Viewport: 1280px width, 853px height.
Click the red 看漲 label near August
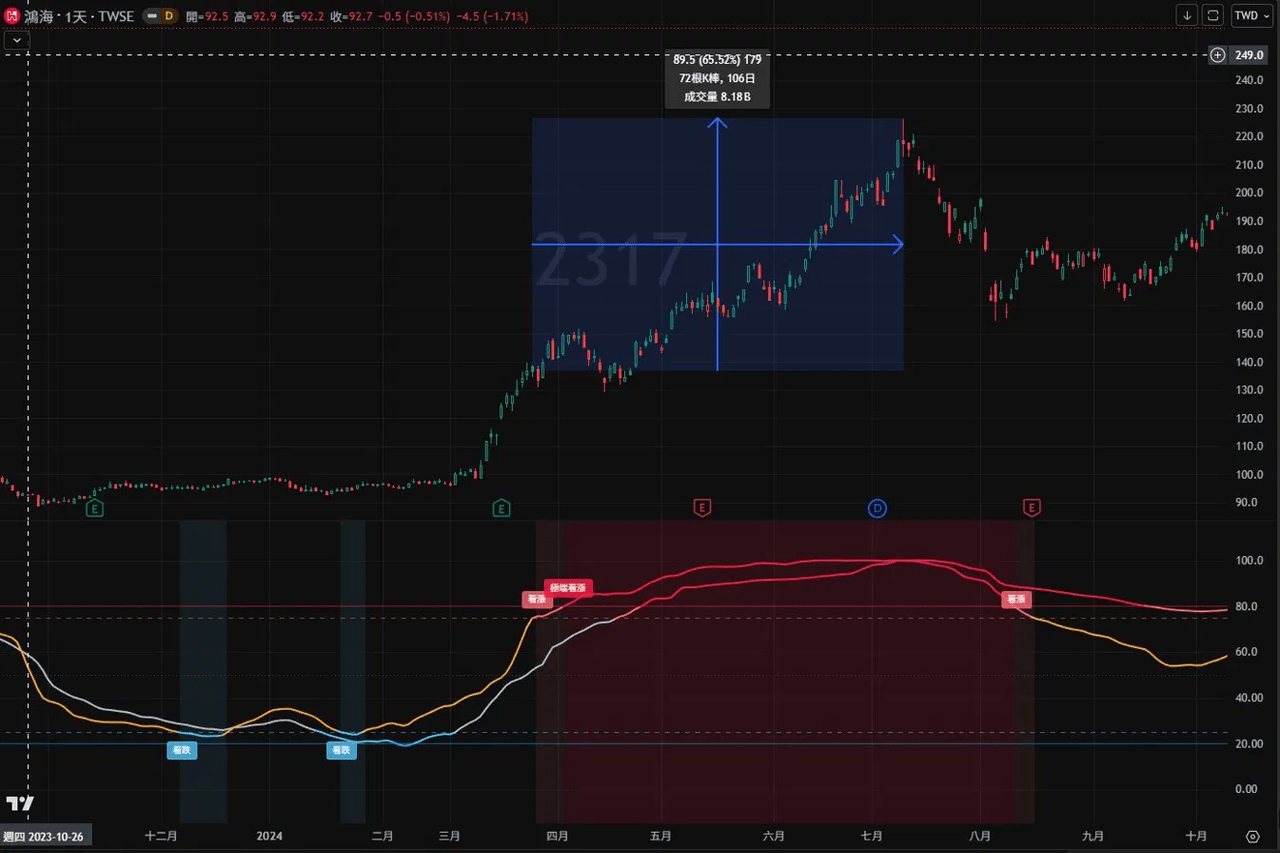tap(1017, 599)
